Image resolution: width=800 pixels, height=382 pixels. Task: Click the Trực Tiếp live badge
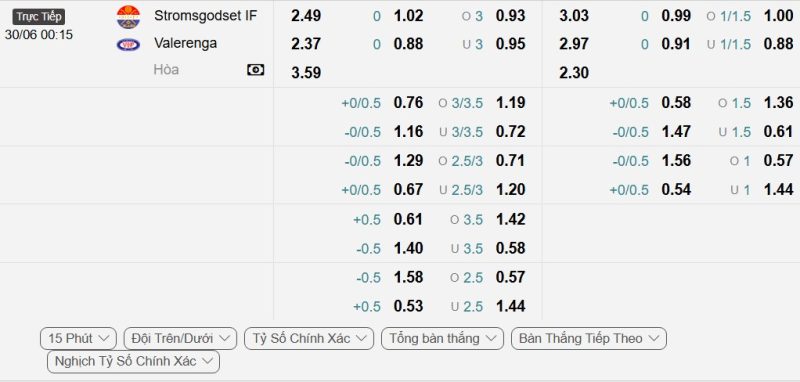pyautogui.click(x=39, y=17)
